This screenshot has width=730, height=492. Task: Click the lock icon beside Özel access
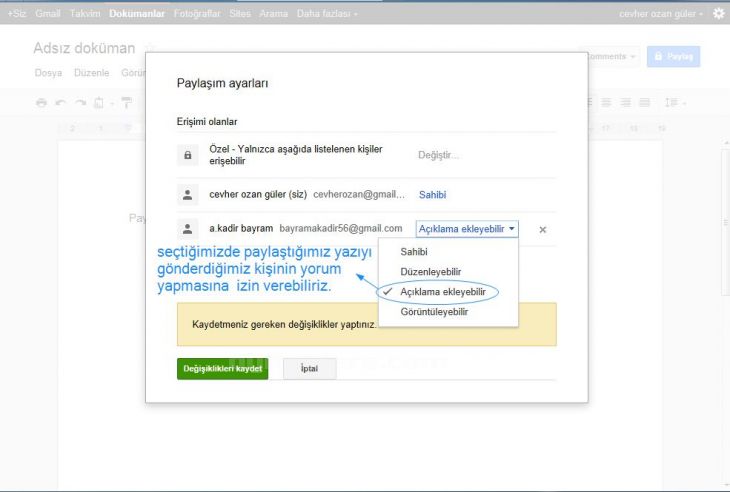point(187,155)
